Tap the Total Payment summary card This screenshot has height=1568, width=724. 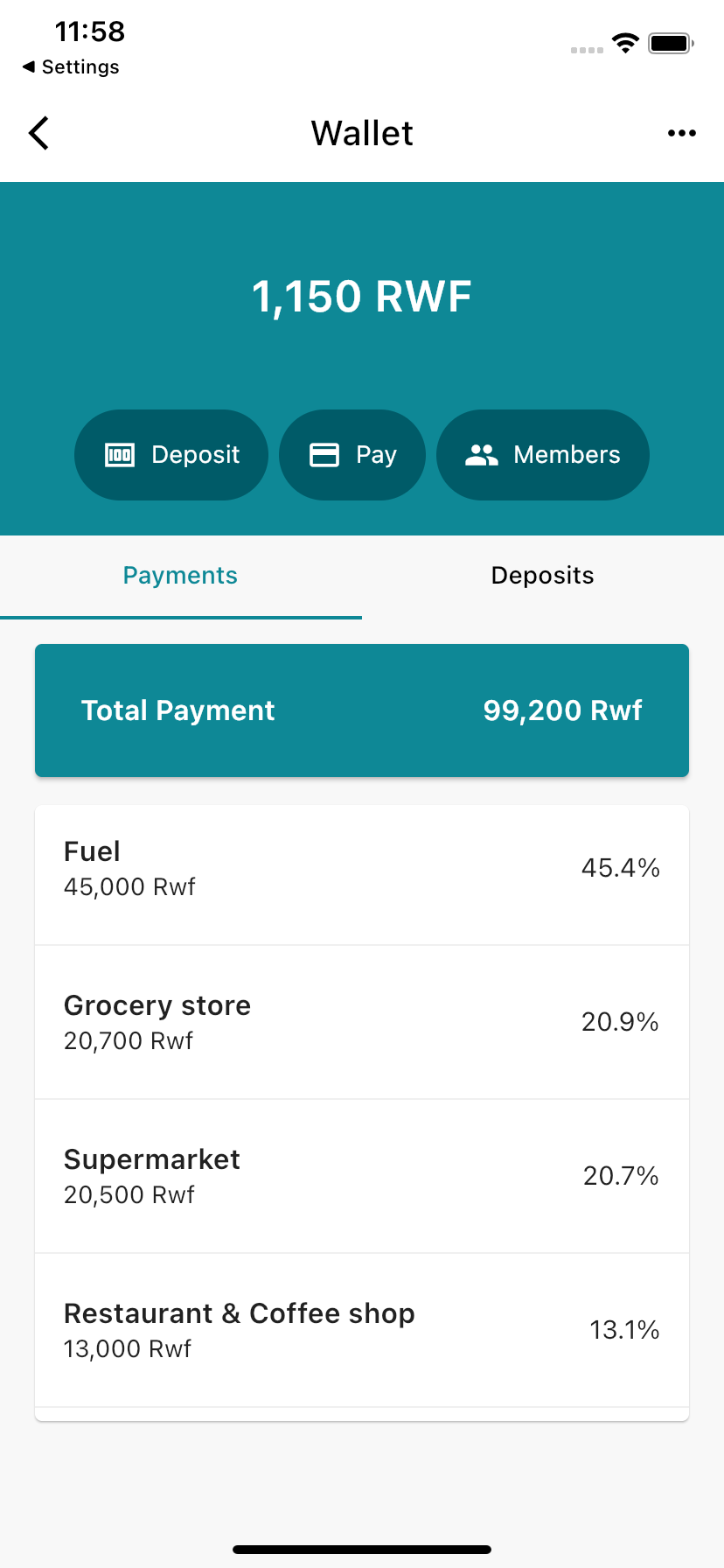click(362, 710)
